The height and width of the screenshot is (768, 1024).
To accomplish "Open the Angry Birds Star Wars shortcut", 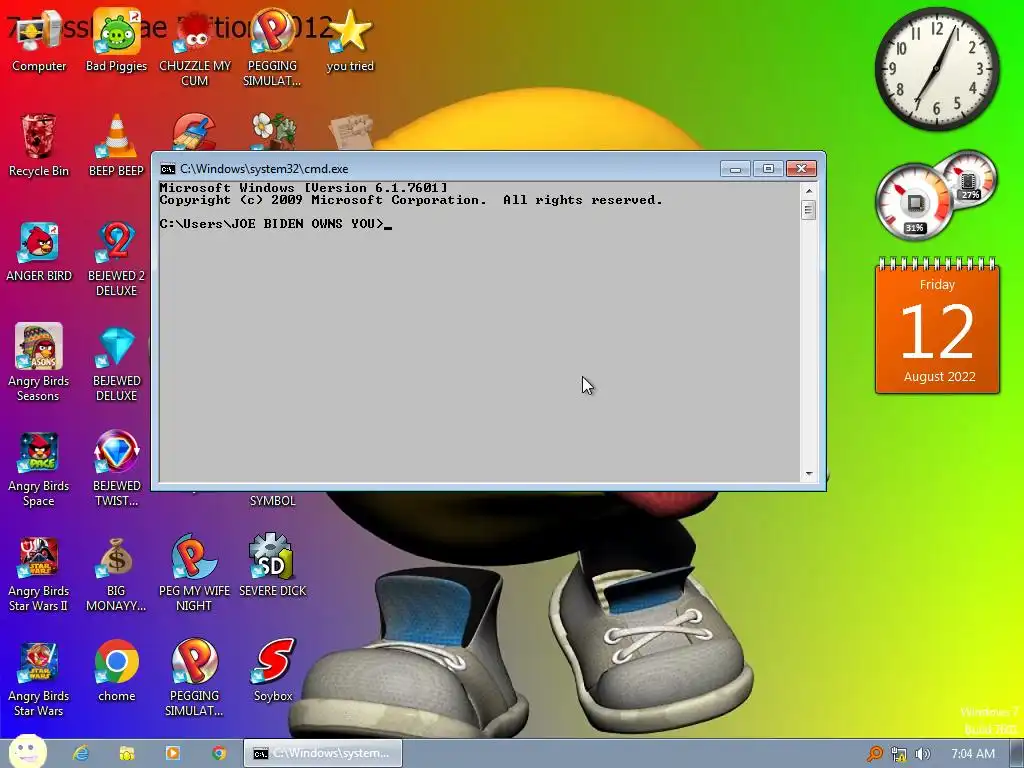I will [x=39, y=679].
